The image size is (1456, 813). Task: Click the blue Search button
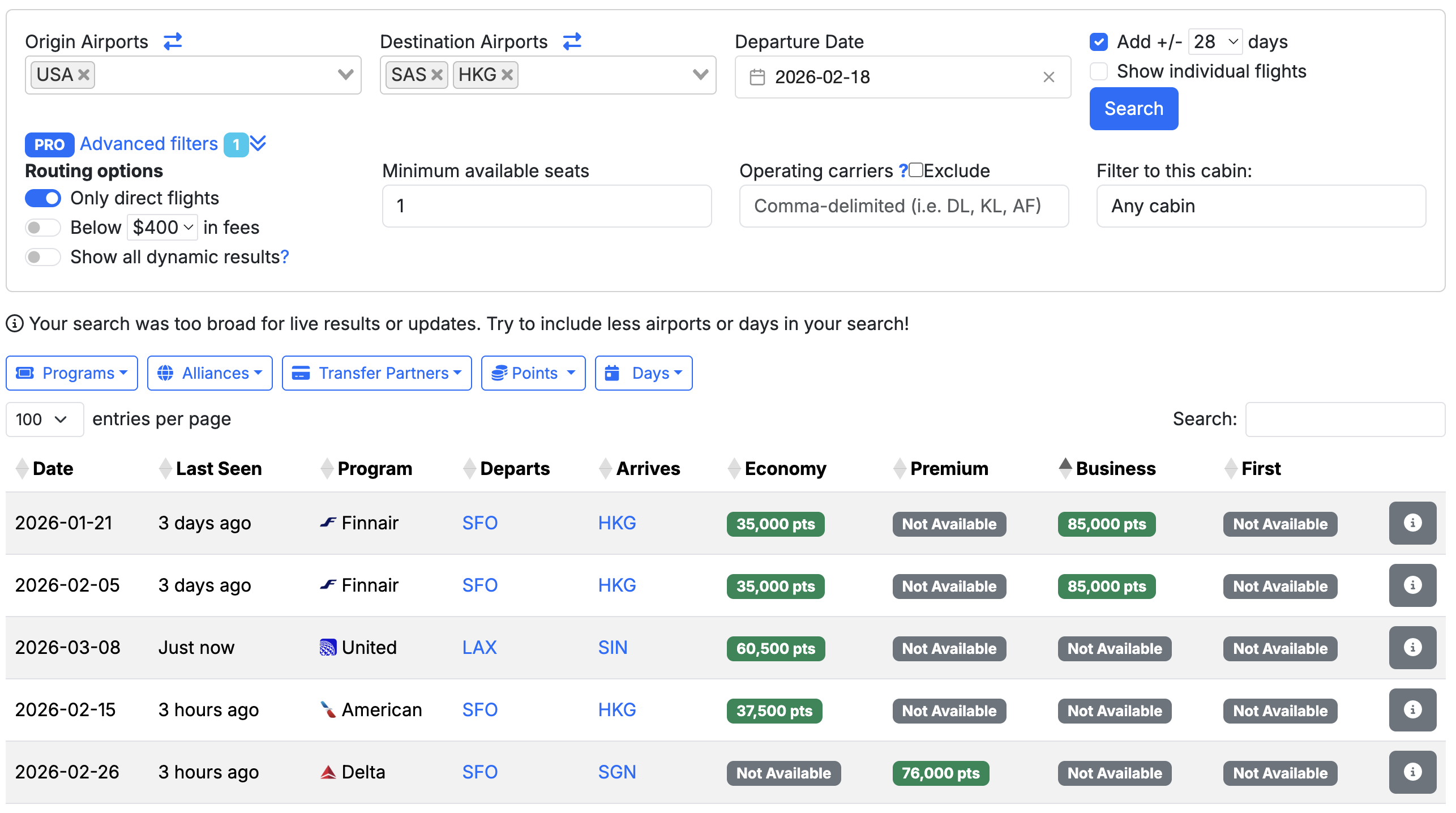point(1134,109)
